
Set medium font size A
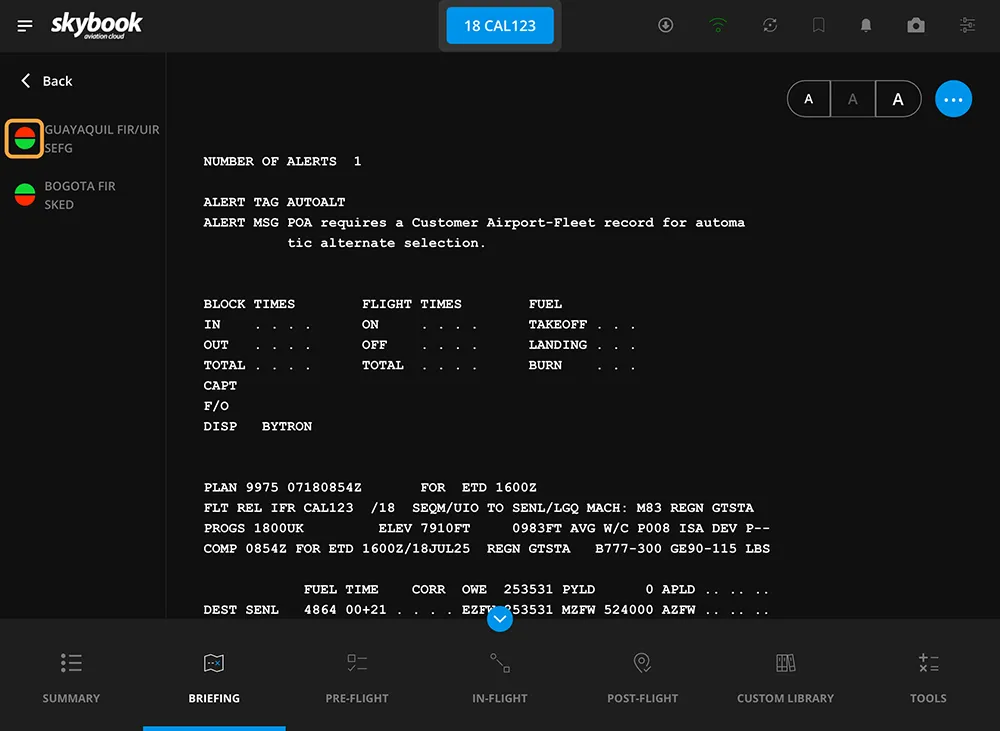coord(853,99)
